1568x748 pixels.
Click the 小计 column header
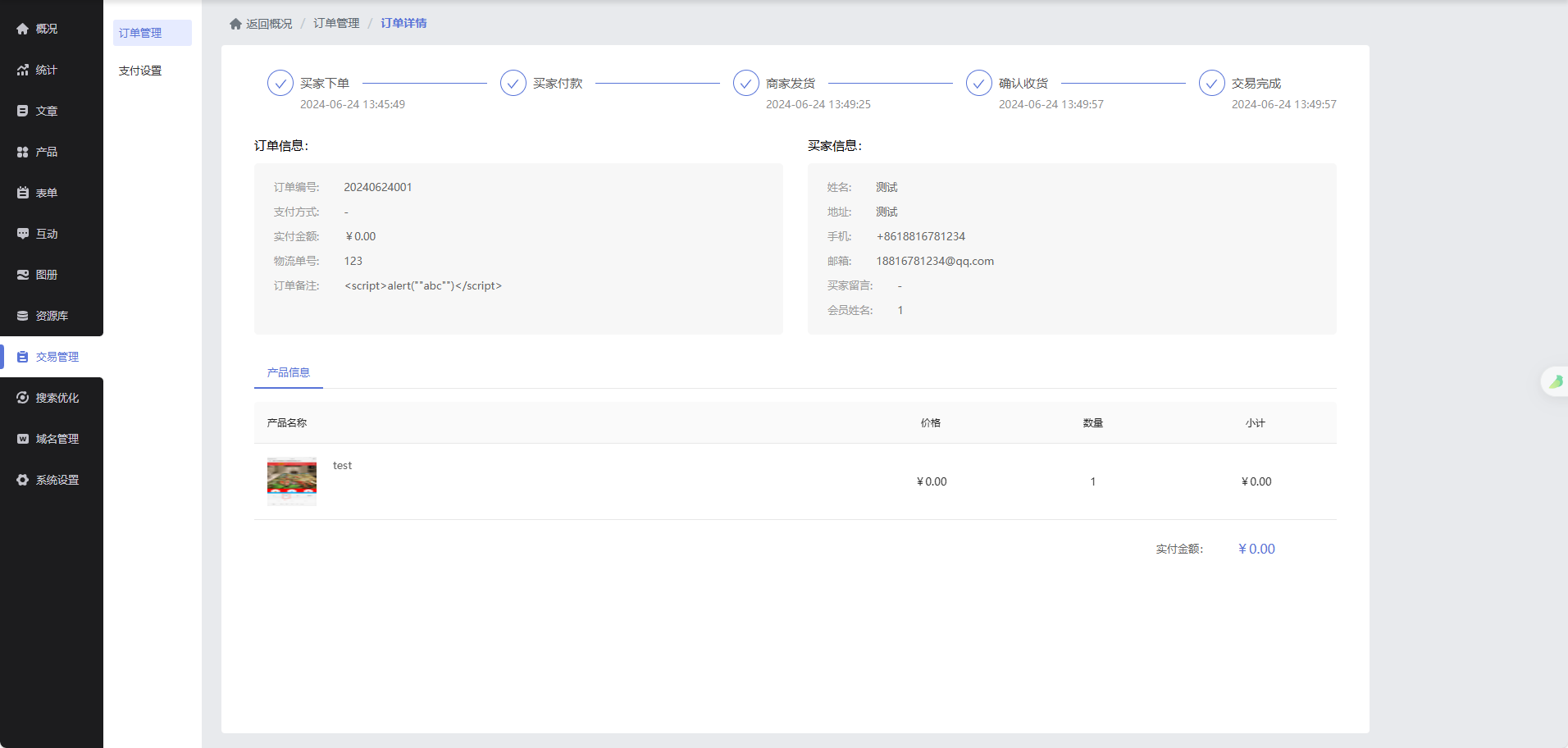pos(1256,422)
